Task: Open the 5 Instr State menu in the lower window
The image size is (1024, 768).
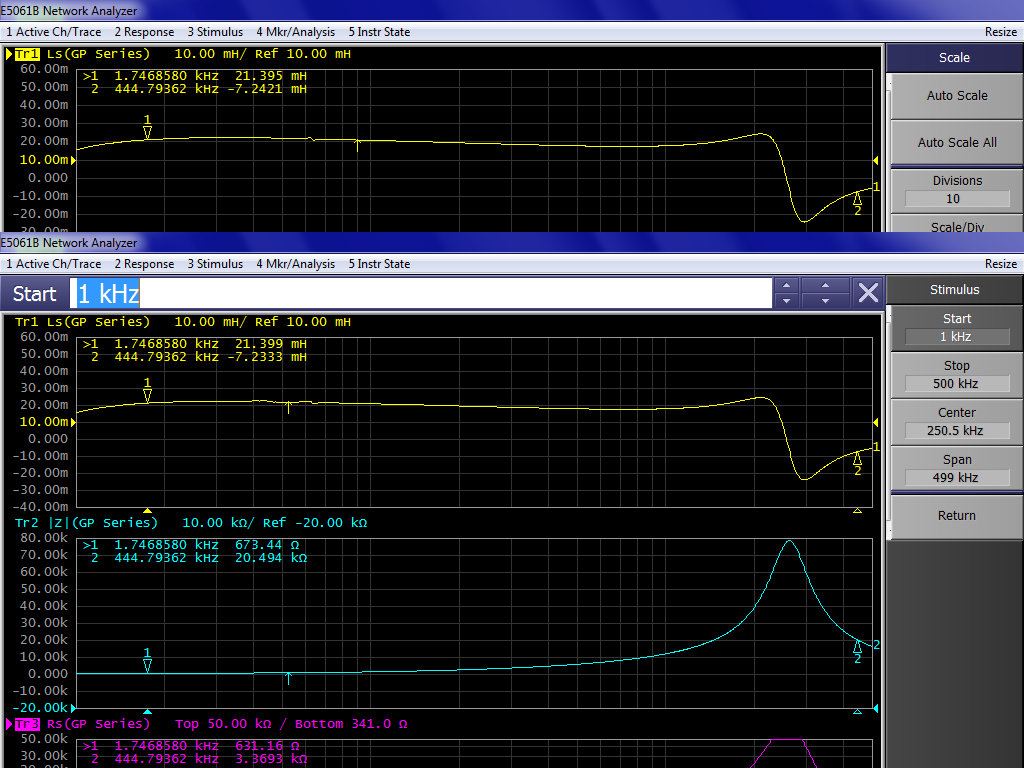Action: pos(379,264)
